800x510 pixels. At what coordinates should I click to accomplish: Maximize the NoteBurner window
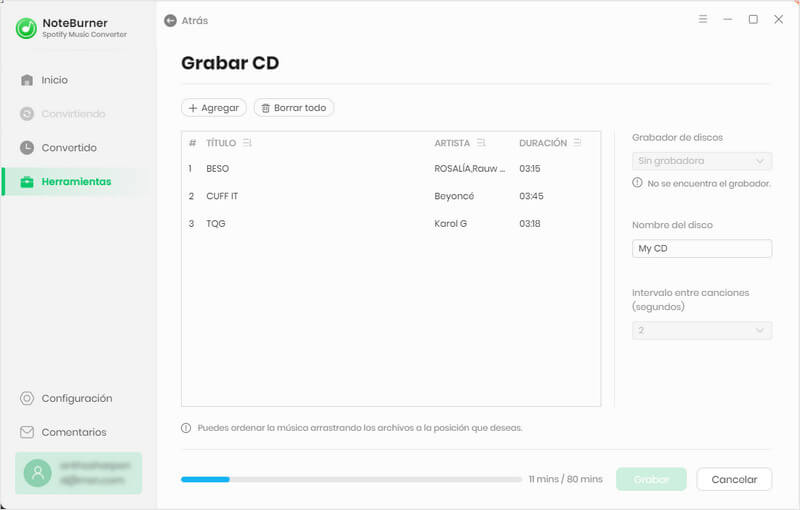(753, 19)
